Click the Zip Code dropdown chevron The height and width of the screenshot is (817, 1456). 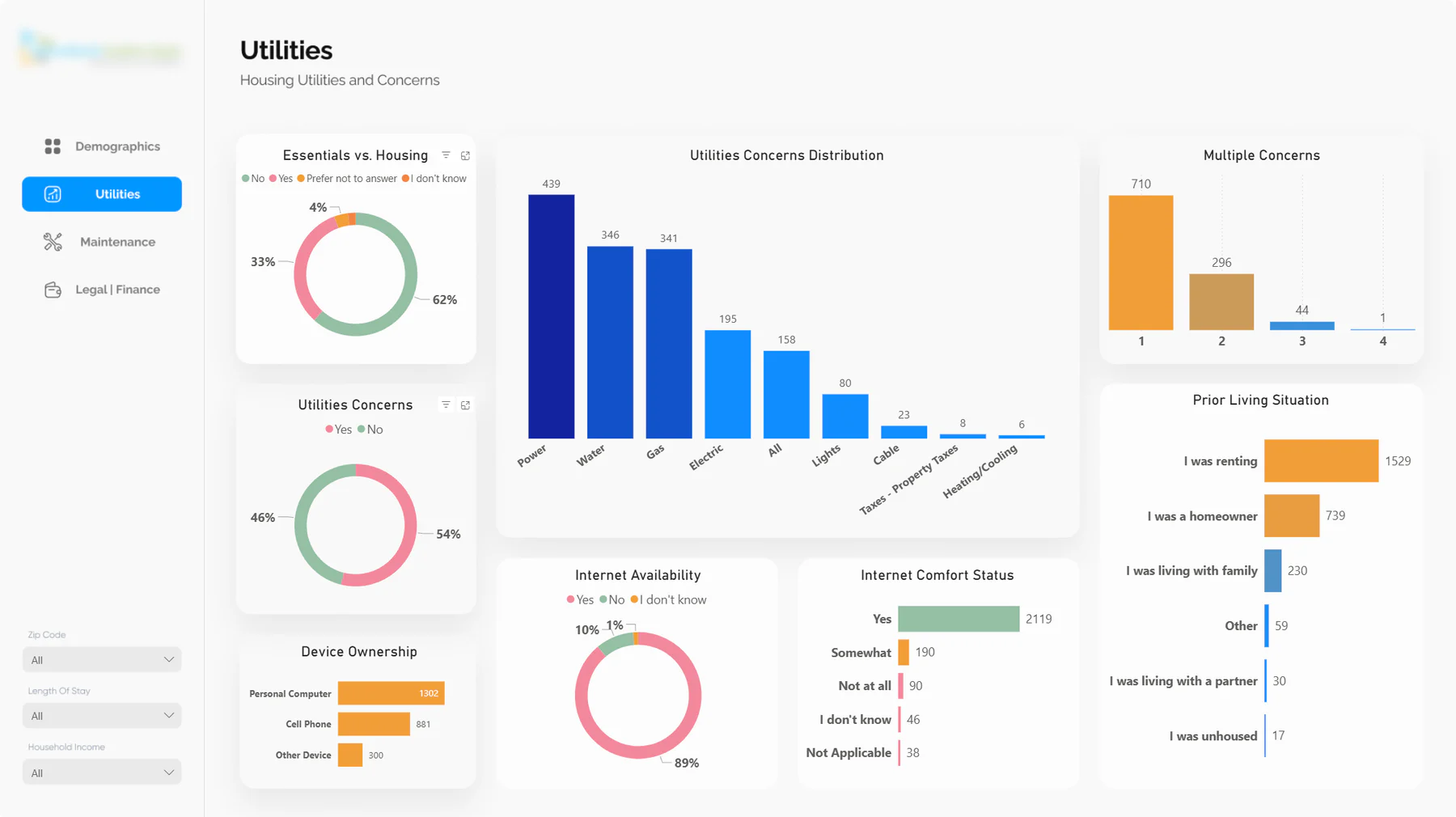point(168,660)
